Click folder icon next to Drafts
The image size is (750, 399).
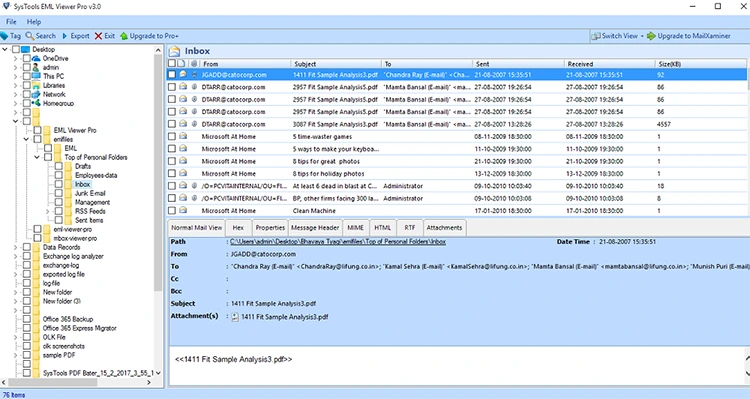click(x=68, y=166)
